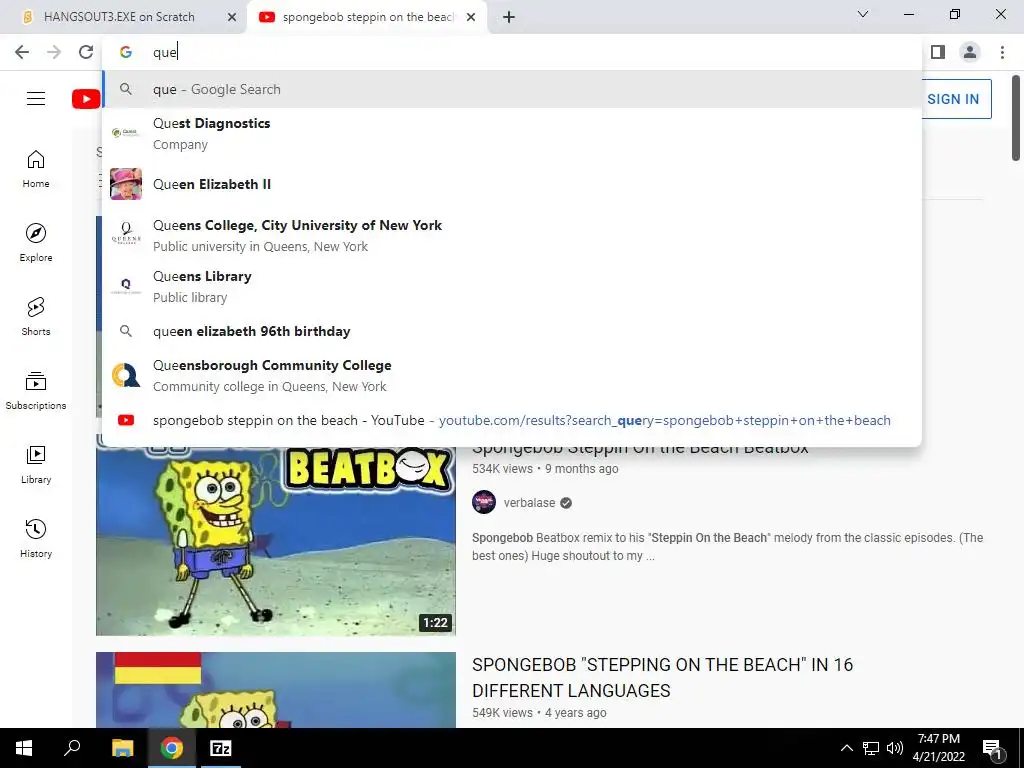Open the Windows Start menu
Image resolution: width=1024 pixels, height=768 pixels.
point(24,748)
